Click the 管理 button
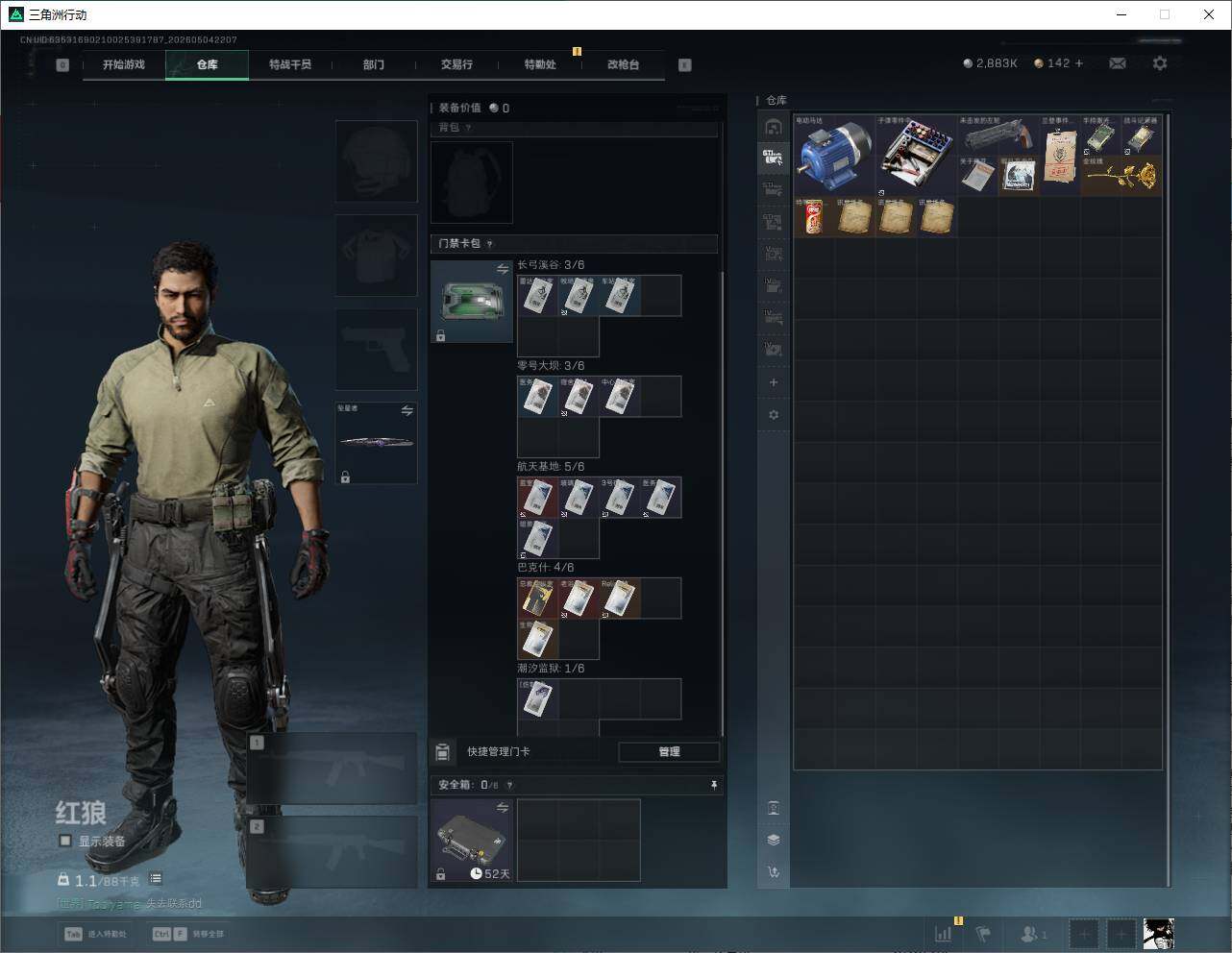The width and height of the screenshot is (1232, 953). [x=669, y=752]
